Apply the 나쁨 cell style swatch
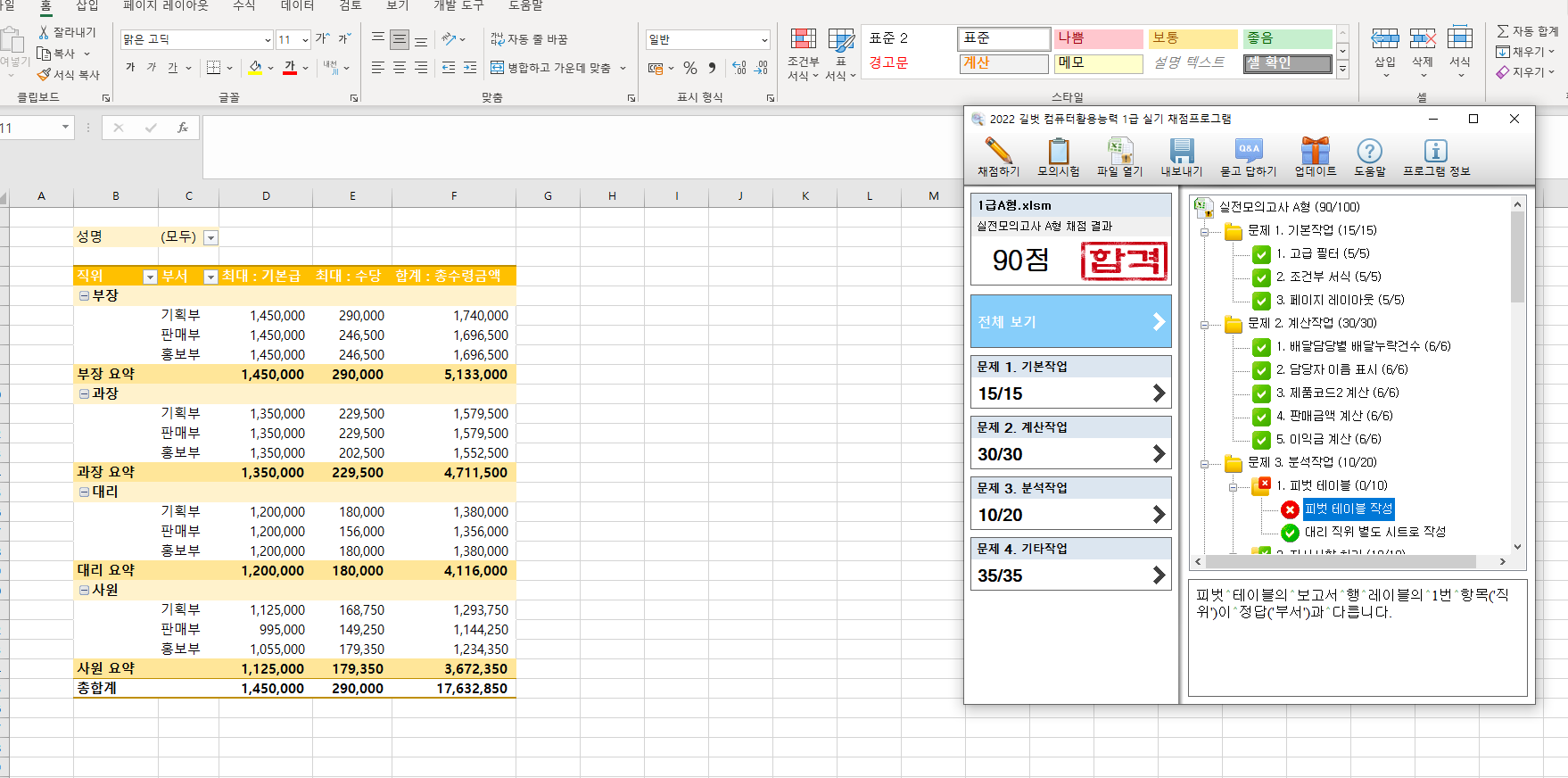 [1098, 38]
